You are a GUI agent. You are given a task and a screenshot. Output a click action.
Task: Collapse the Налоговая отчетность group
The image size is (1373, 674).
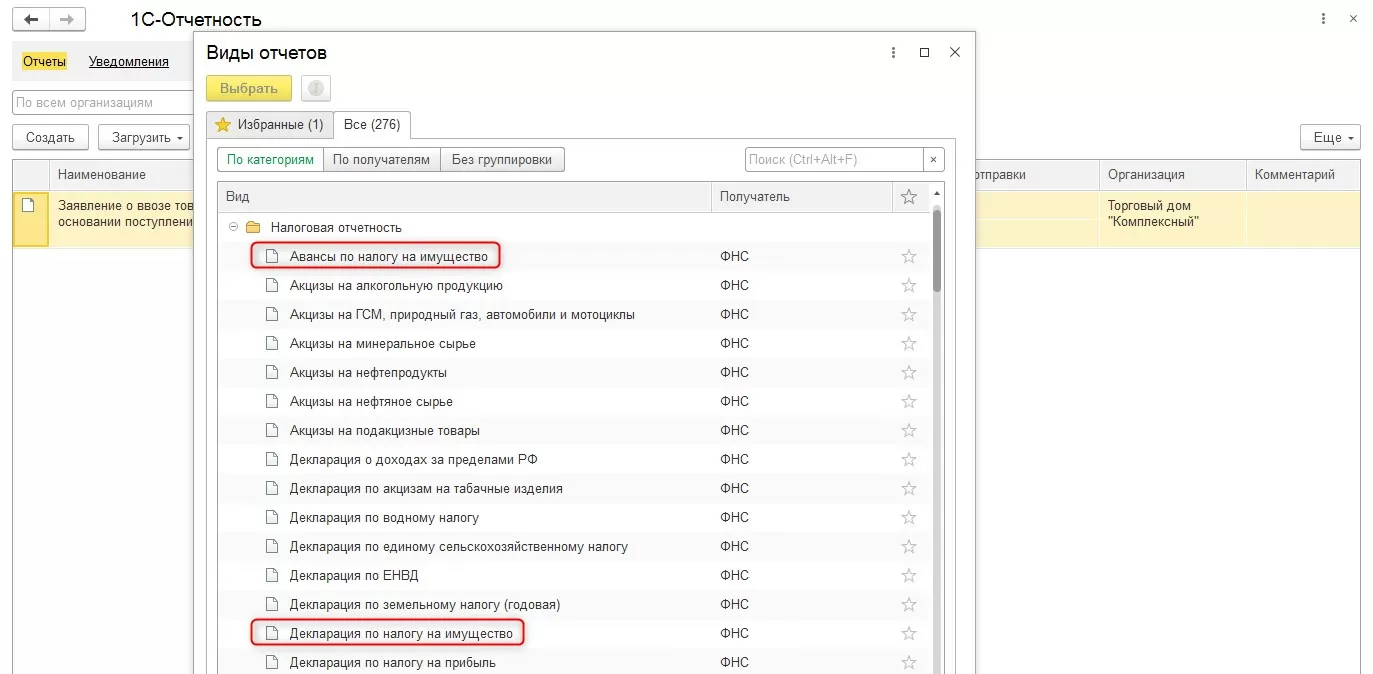point(233,227)
